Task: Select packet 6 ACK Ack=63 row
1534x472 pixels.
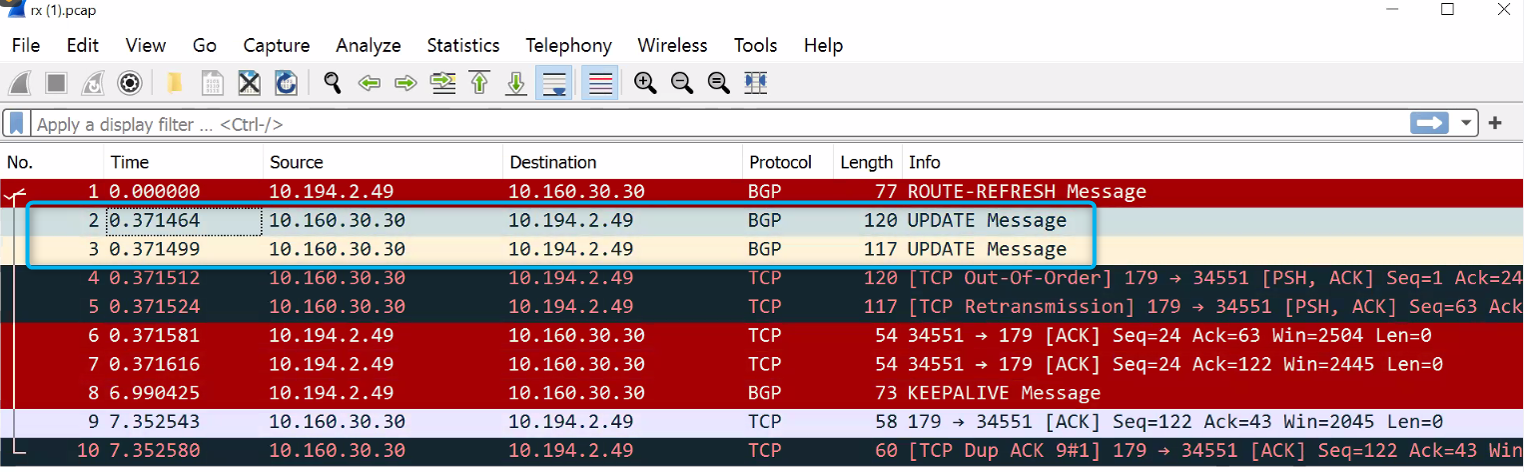Action: (x=762, y=336)
